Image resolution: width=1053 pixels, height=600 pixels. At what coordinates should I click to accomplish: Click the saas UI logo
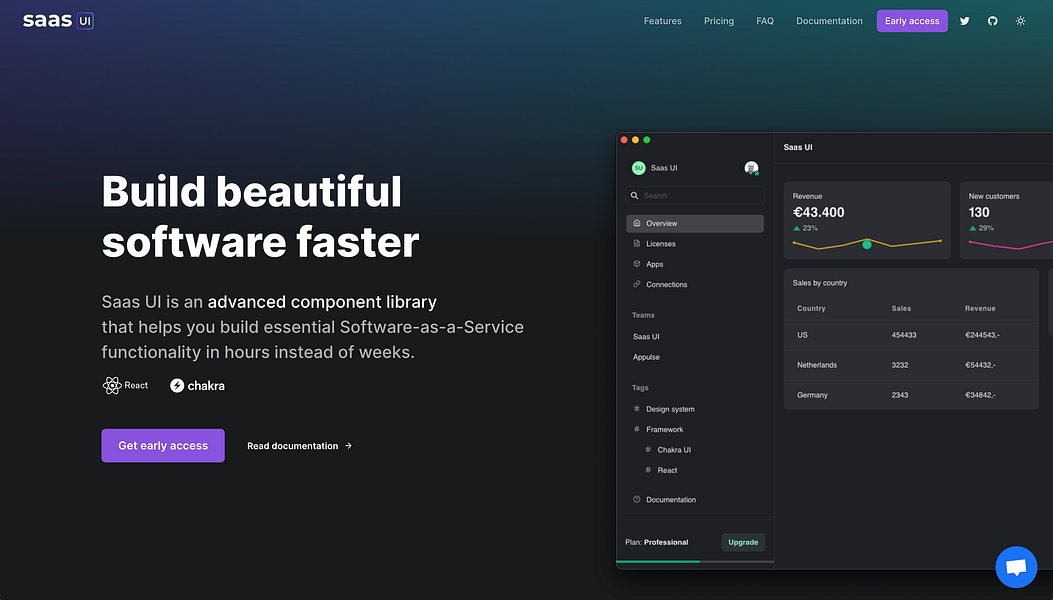coord(58,21)
